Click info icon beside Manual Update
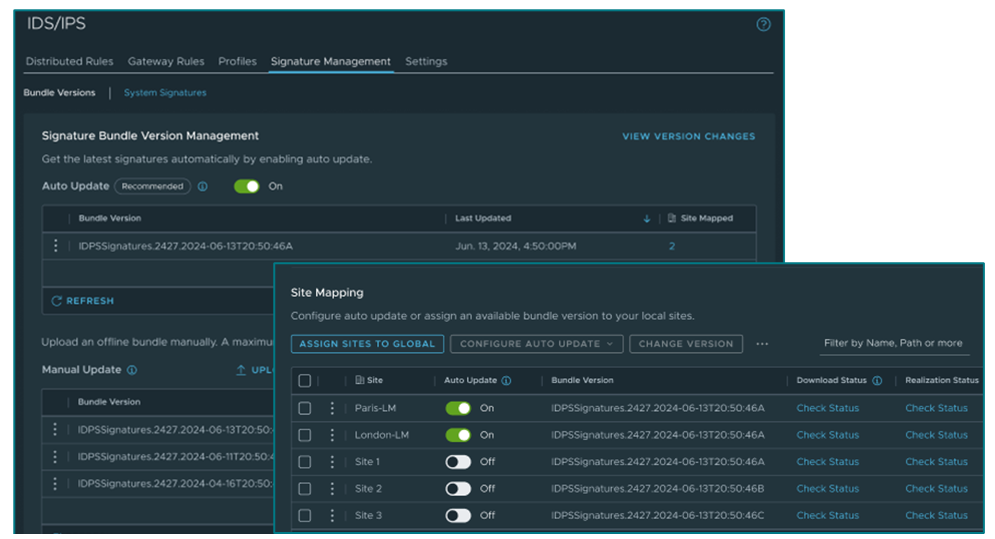Screen dimensions: 995x539 (132, 370)
